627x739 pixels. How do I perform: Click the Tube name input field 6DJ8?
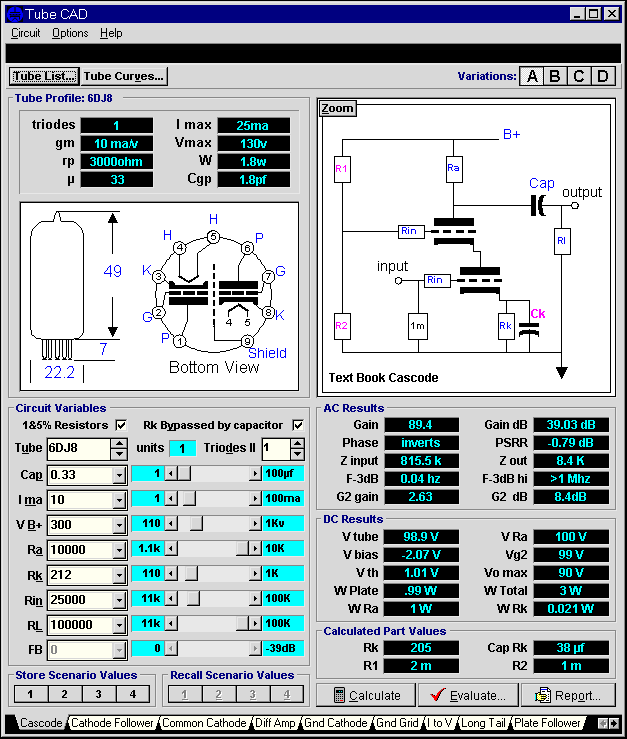(80, 448)
